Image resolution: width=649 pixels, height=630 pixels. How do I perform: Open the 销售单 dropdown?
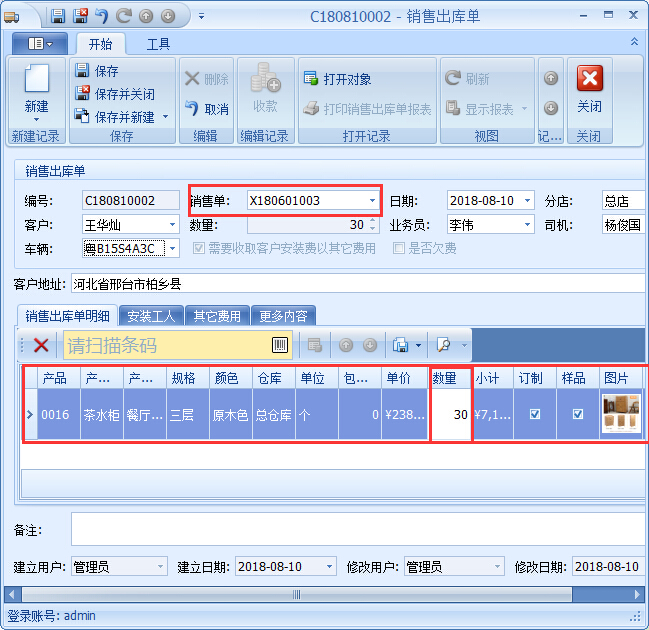pos(372,201)
